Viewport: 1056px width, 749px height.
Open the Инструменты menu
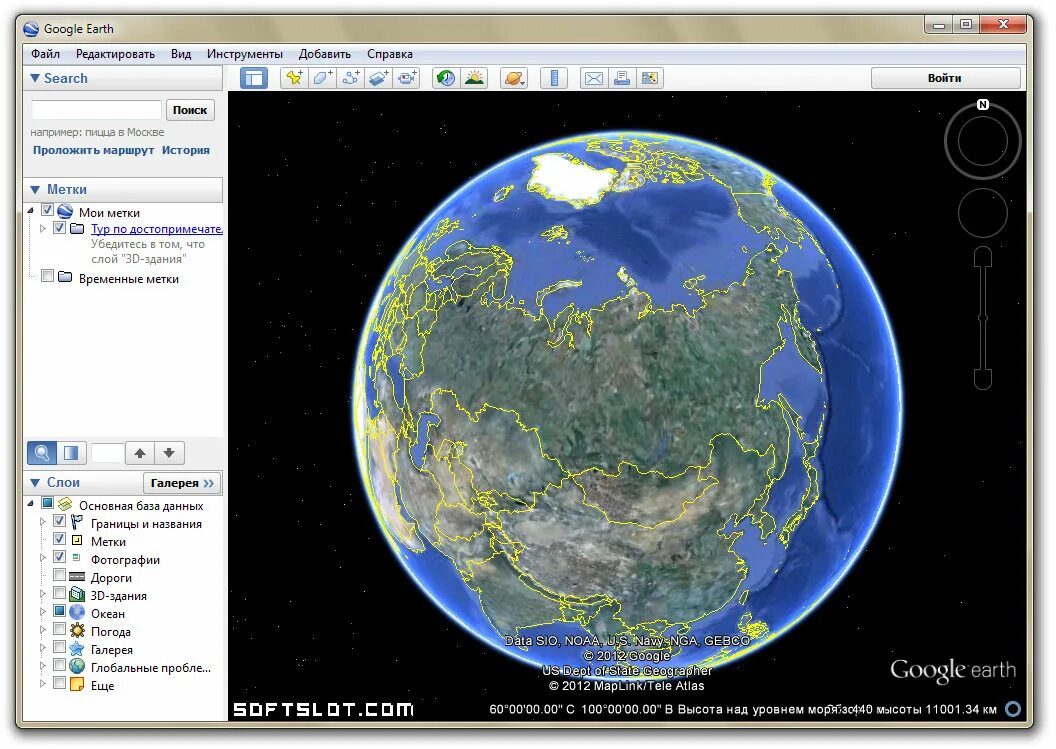coord(244,54)
